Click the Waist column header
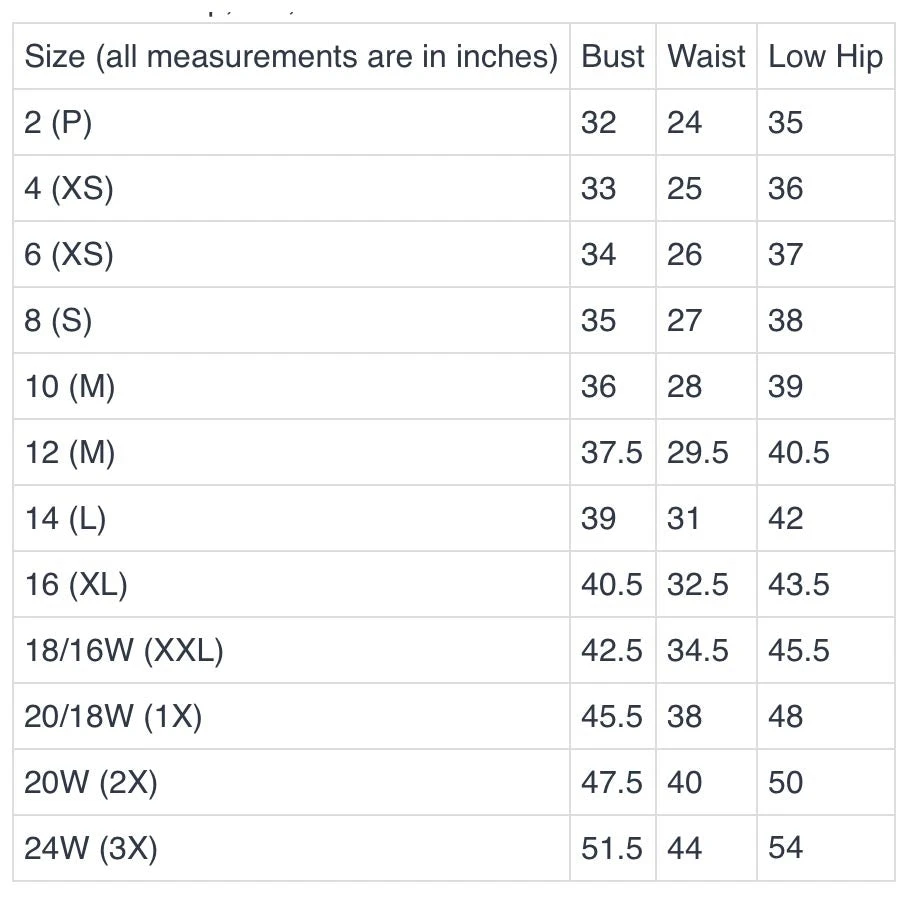Image resolution: width=910 pixels, height=910 pixels. [706, 57]
